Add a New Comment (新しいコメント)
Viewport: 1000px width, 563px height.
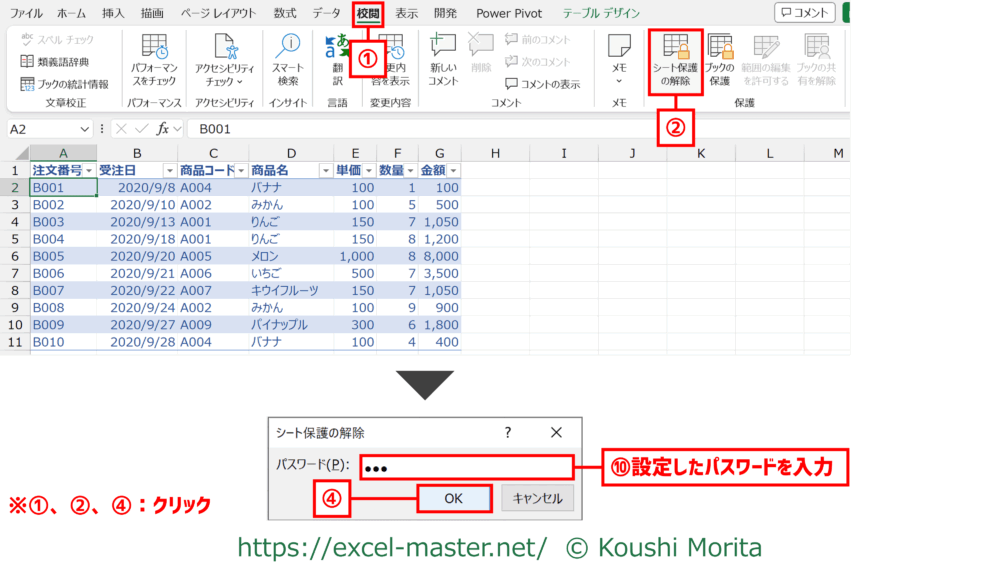pos(443,60)
